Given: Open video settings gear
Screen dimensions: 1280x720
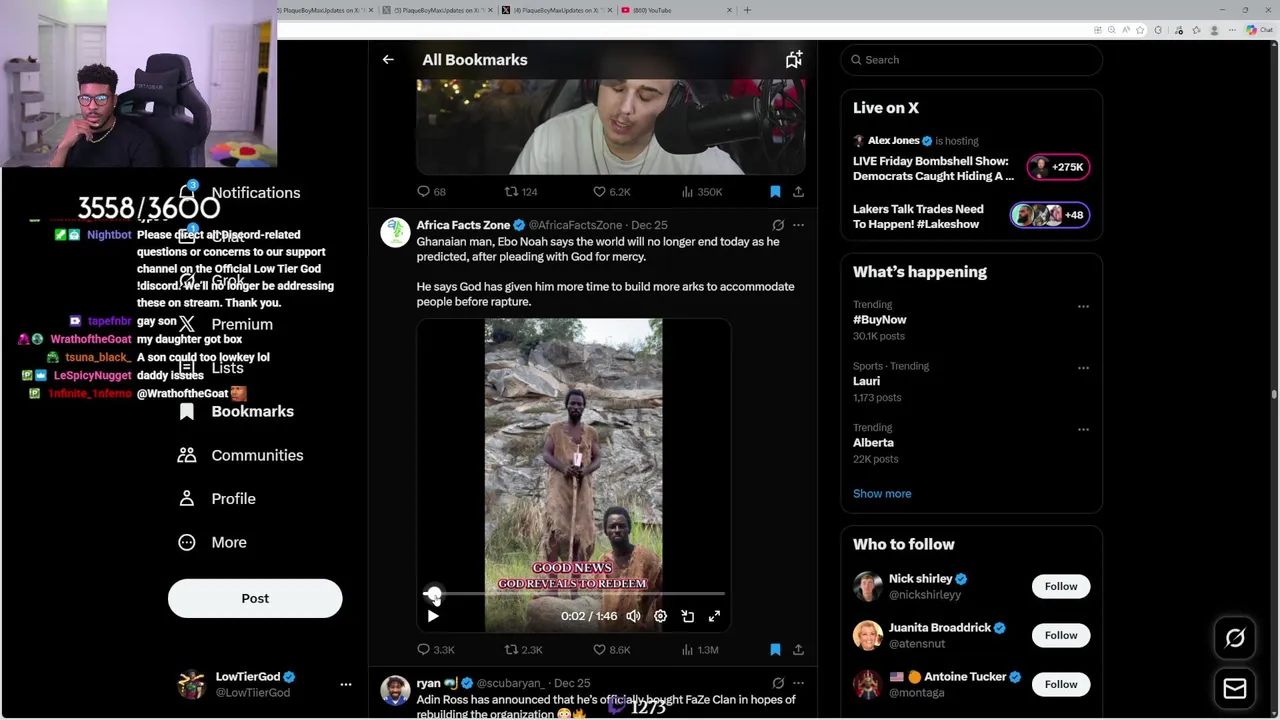Looking at the screenshot, I should coord(660,616).
